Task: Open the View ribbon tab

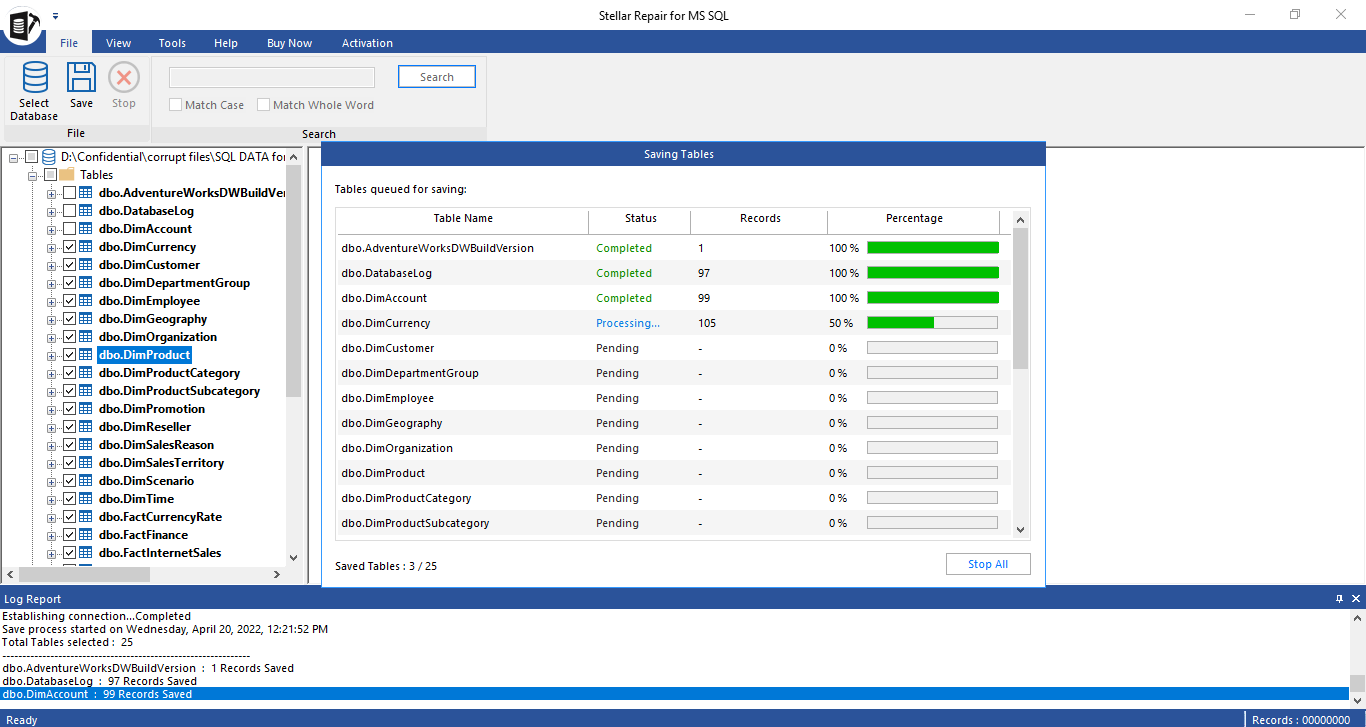Action: pos(119,43)
